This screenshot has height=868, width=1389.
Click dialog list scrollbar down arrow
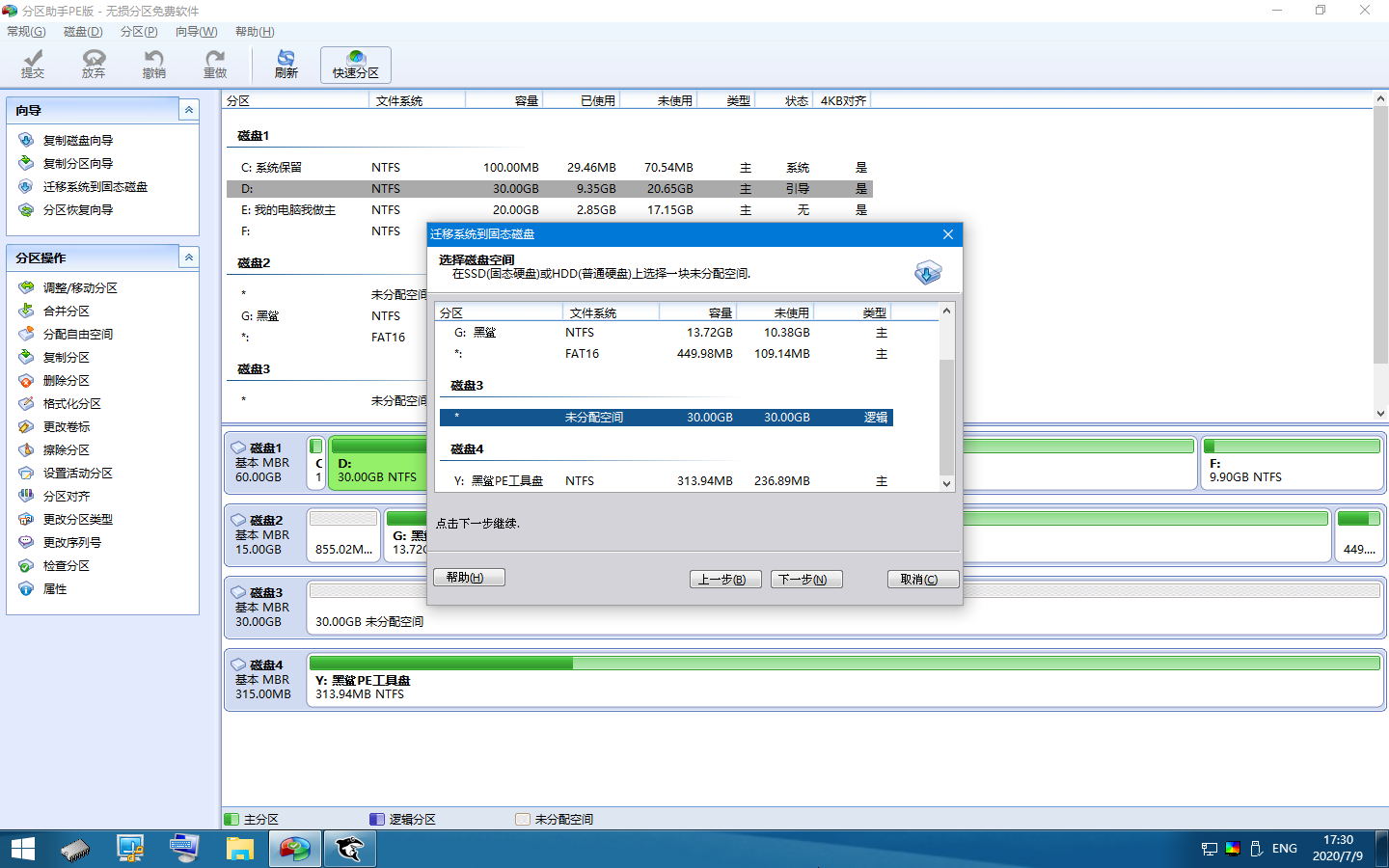pyautogui.click(x=946, y=483)
